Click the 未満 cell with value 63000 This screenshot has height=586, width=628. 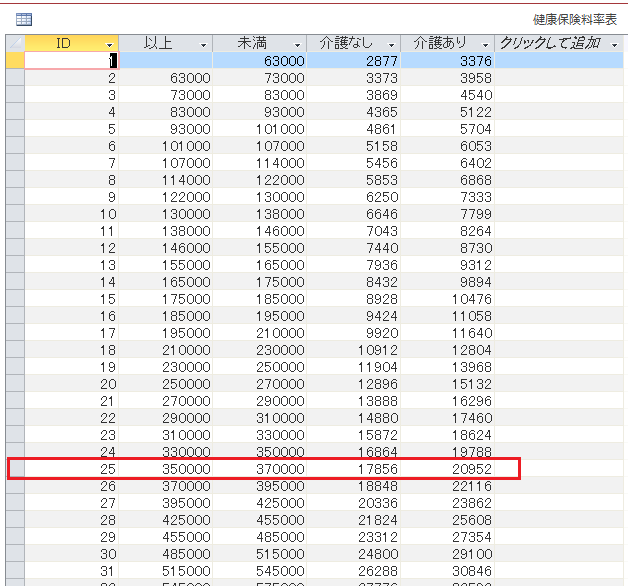(x=260, y=60)
